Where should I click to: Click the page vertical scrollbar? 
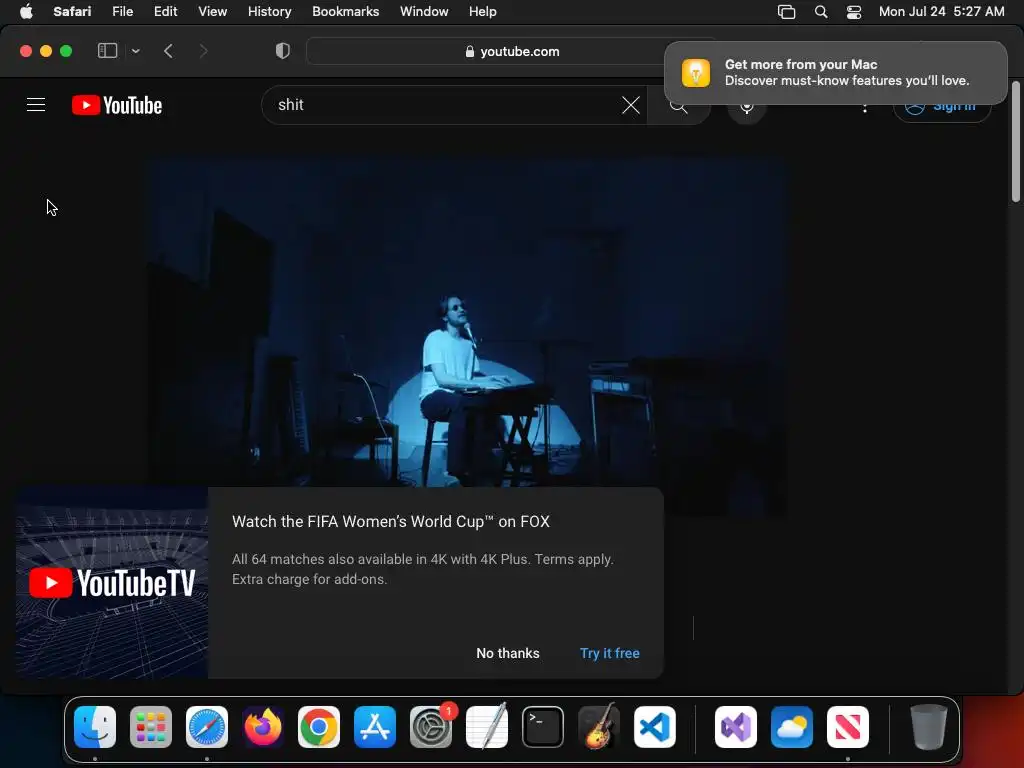1016,141
